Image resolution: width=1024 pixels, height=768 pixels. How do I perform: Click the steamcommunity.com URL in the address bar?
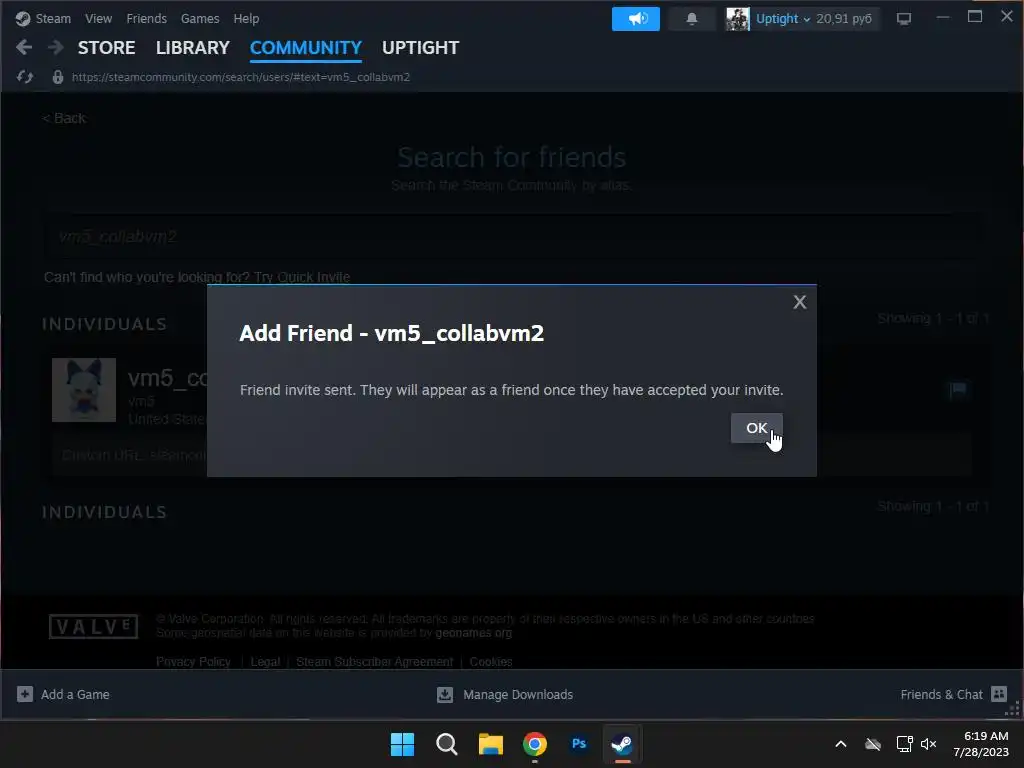point(241,77)
